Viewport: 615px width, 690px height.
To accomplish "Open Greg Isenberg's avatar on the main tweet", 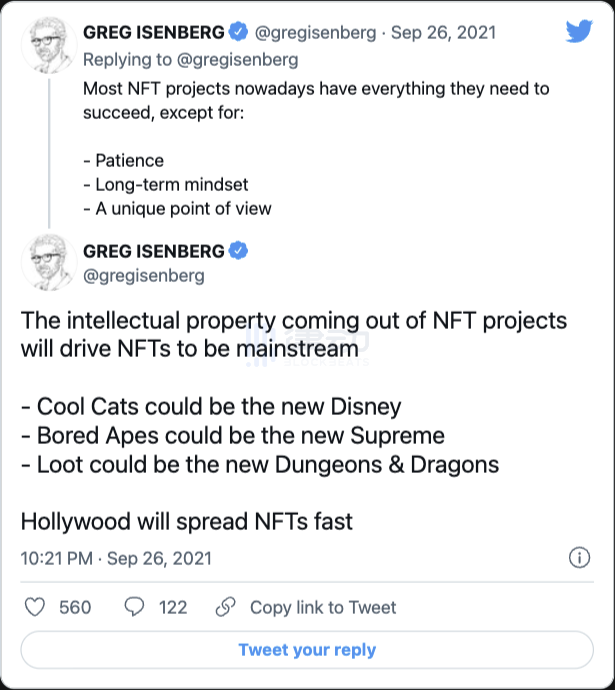I will tap(49, 262).
